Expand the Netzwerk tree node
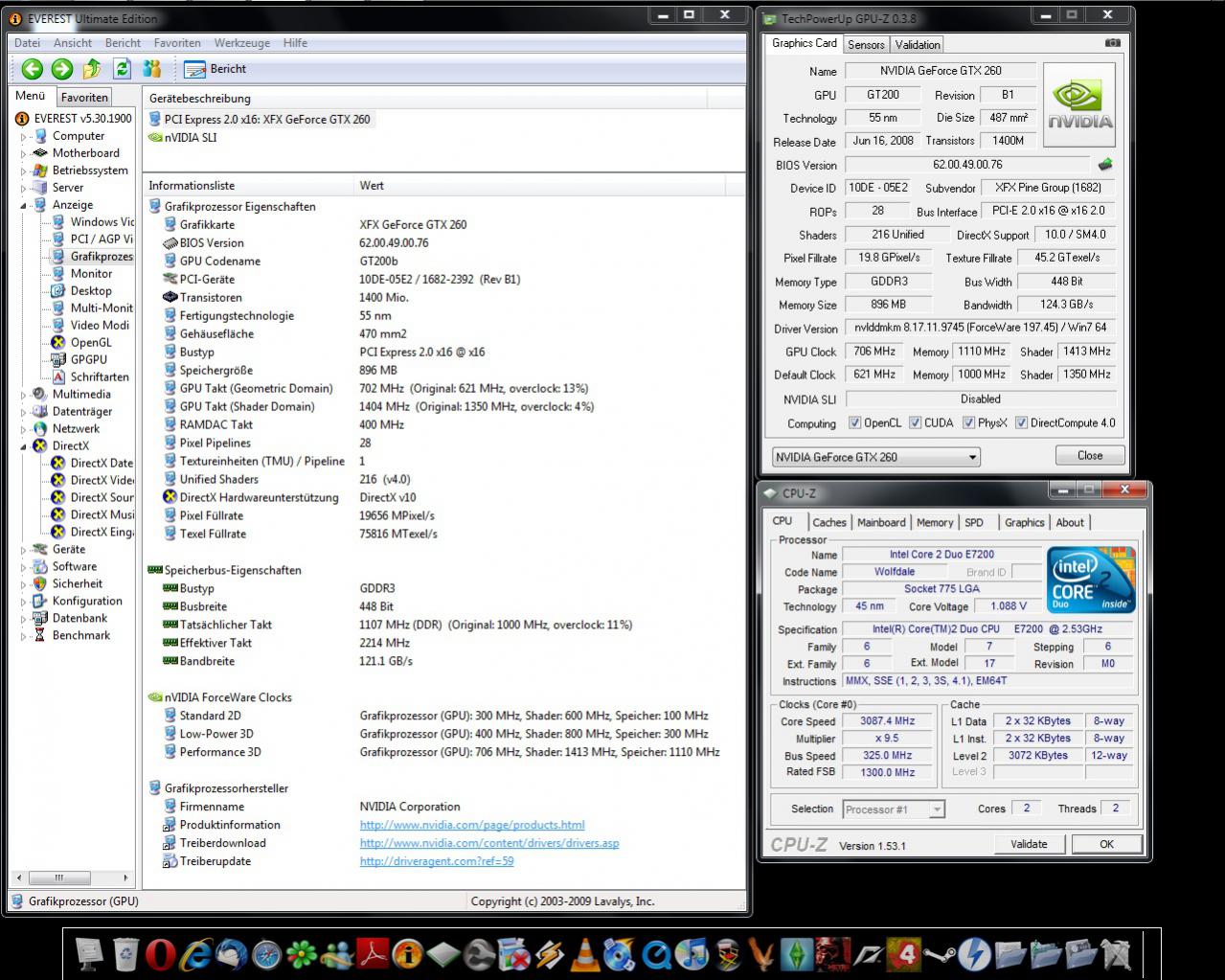This screenshot has height=980, width=1225. (24, 429)
